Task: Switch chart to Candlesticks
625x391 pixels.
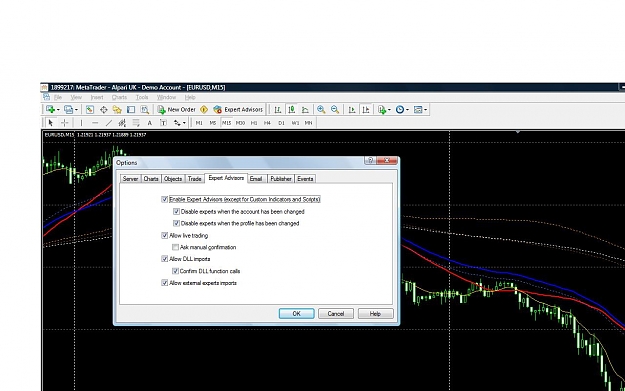Action: (291, 109)
